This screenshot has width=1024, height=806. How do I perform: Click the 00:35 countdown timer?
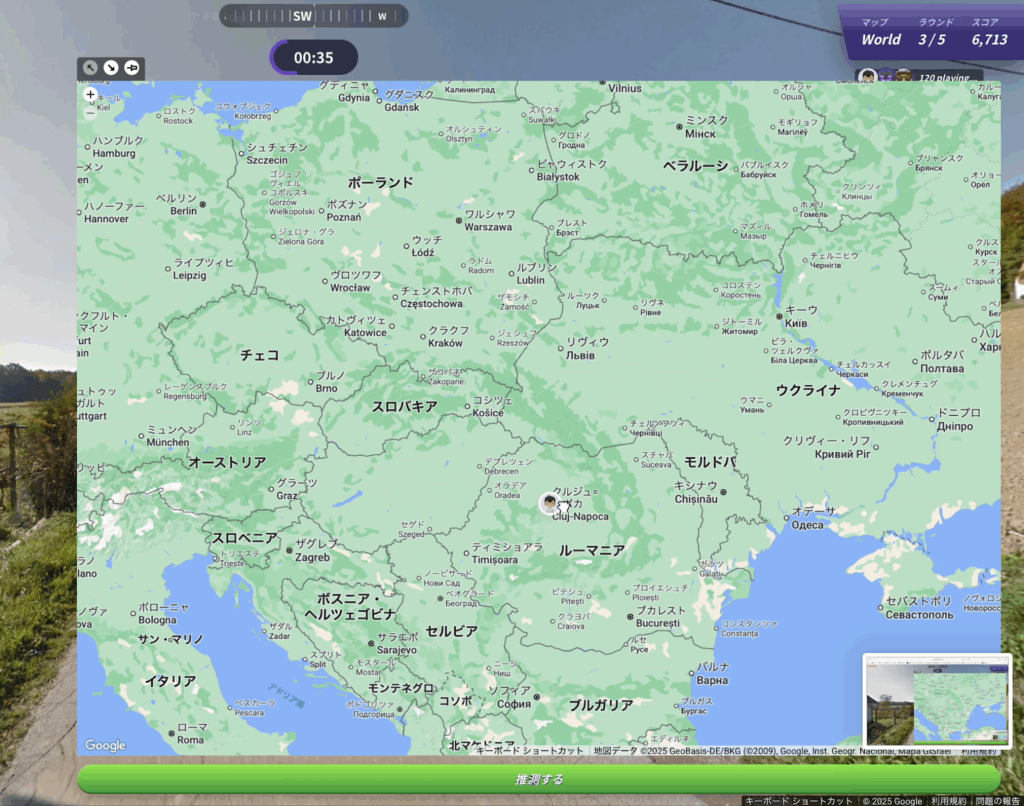pyautogui.click(x=313, y=57)
